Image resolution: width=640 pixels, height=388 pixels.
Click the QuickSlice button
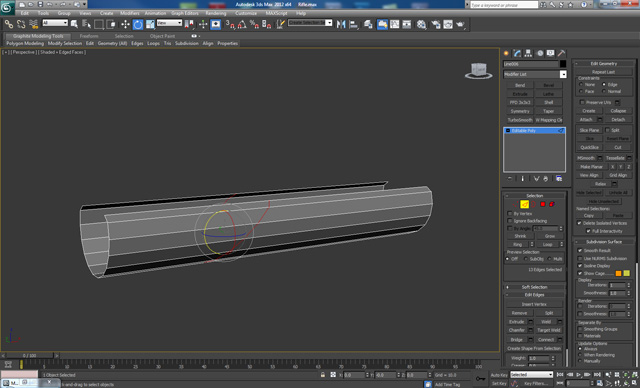click(x=589, y=147)
